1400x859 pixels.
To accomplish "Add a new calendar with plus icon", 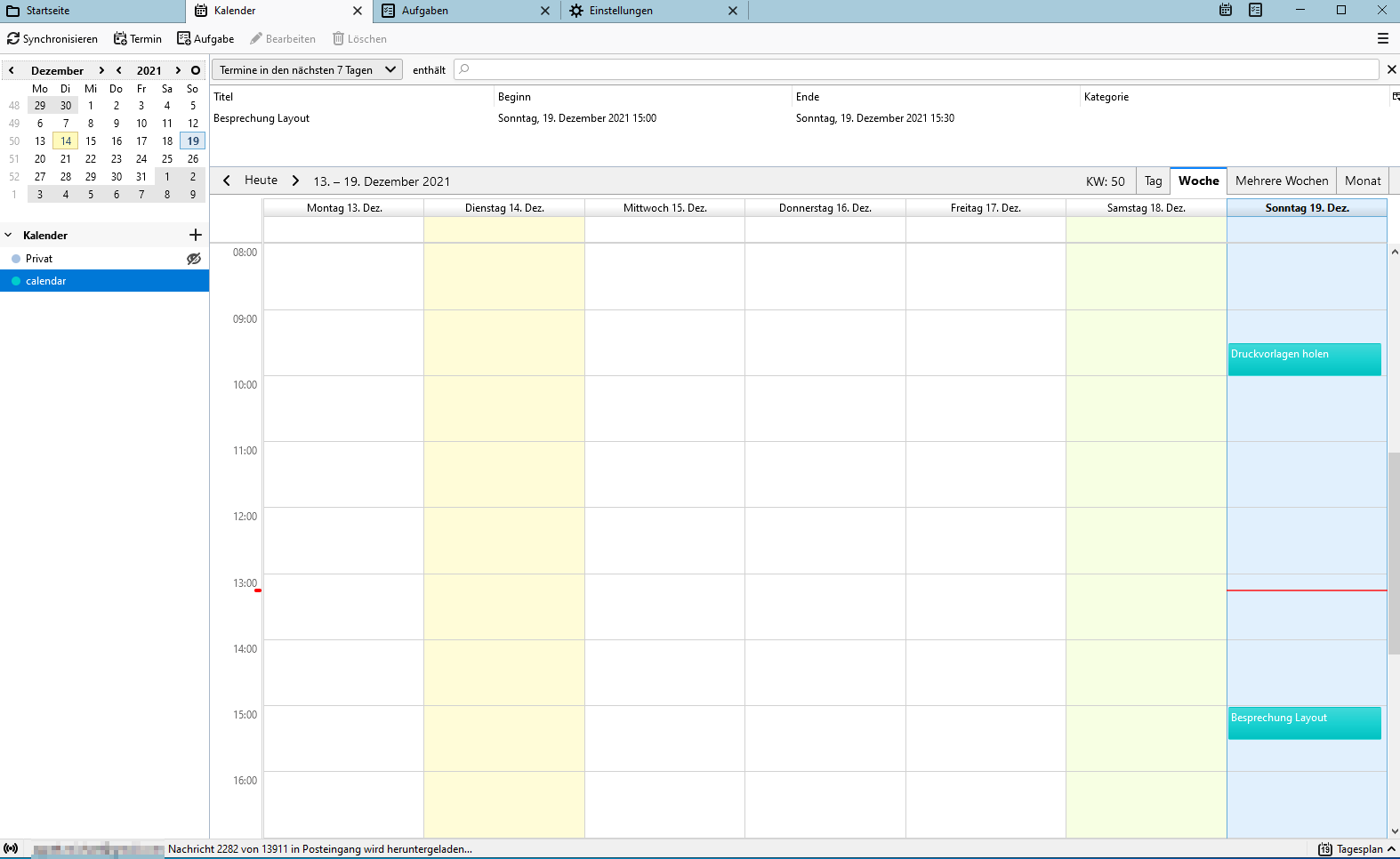I will pos(196,235).
